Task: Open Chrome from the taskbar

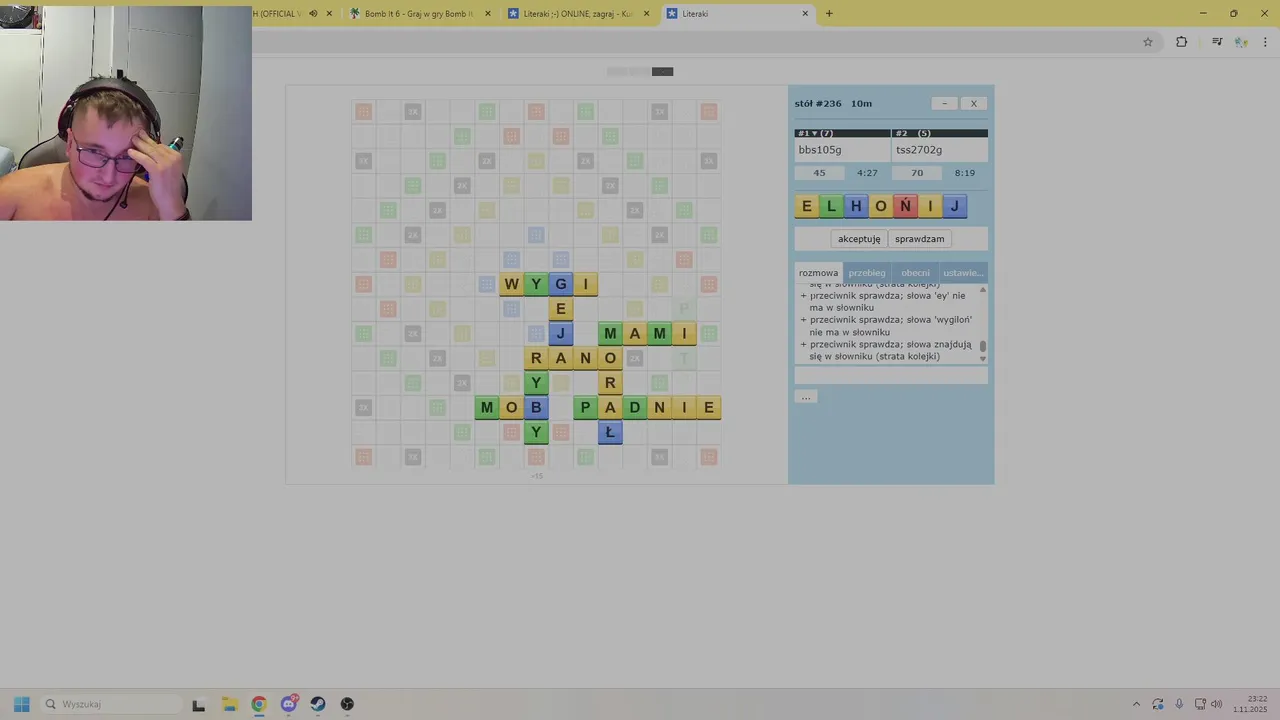Action: tap(259, 704)
